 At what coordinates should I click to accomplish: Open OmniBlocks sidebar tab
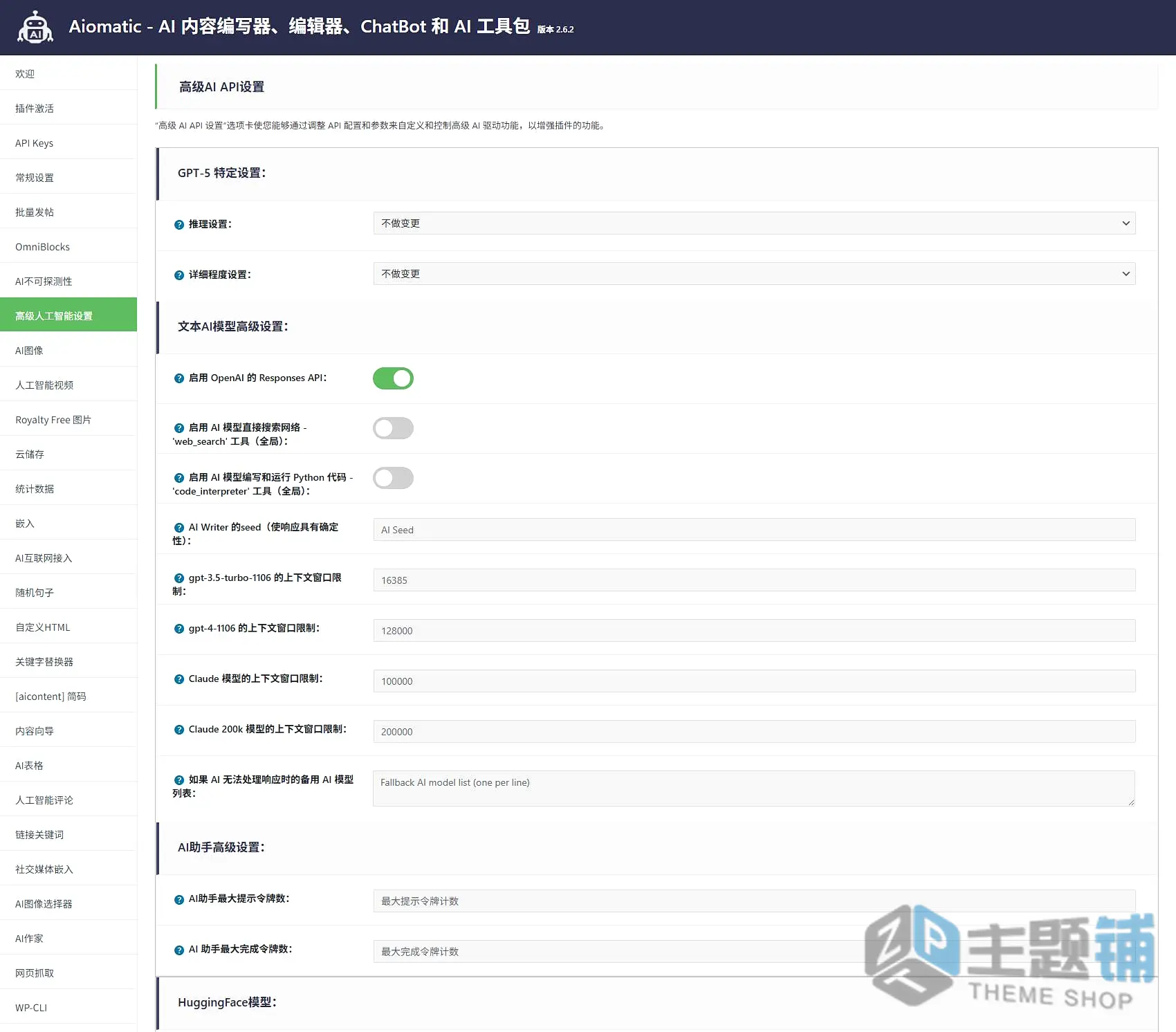(x=68, y=246)
